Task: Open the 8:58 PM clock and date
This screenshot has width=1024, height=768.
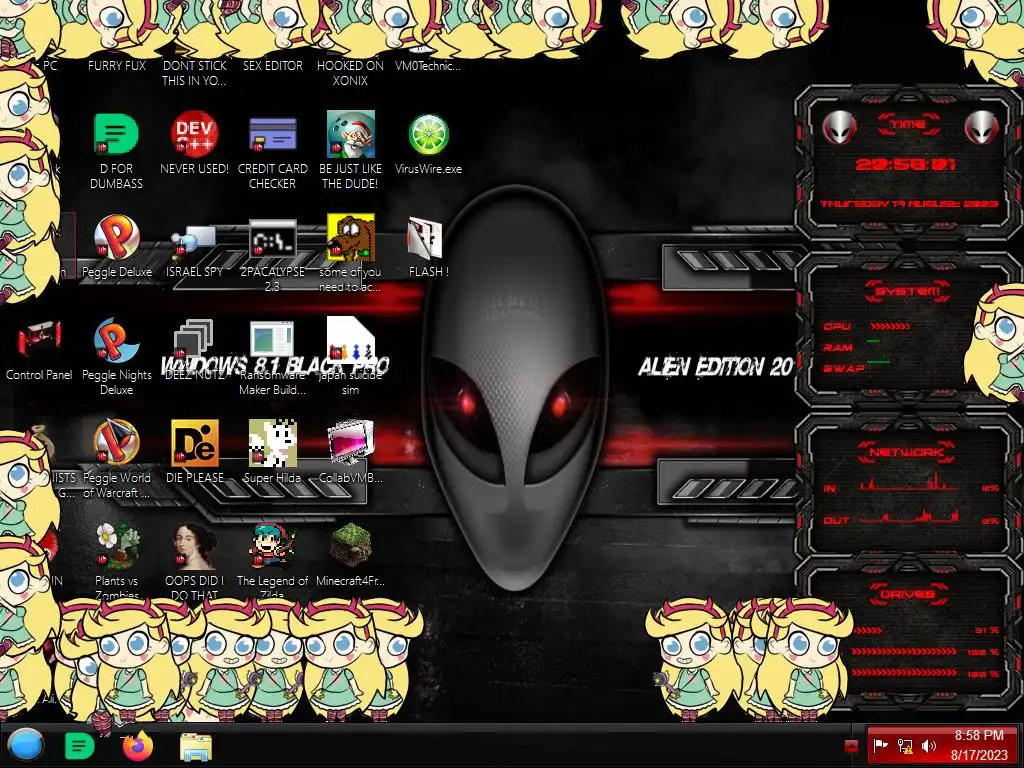Action: [x=979, y=745]
